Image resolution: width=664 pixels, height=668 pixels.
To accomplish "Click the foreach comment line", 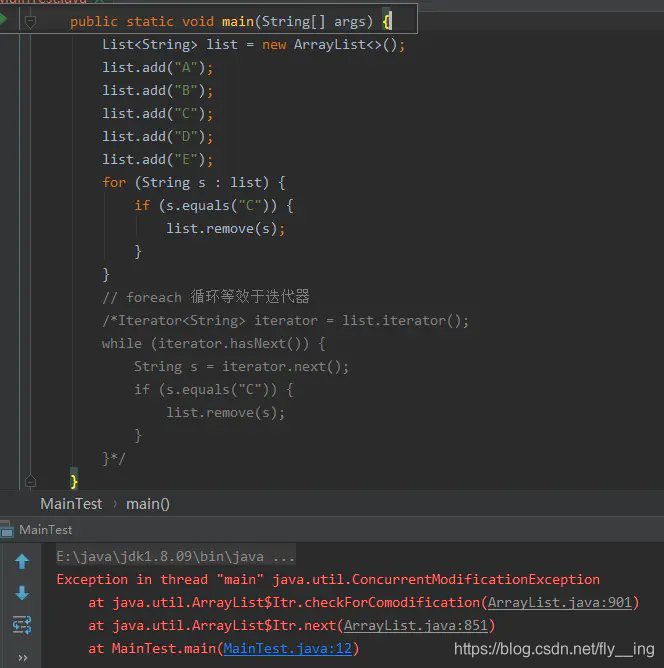I will pyautogui.click(x=206, y=297).
